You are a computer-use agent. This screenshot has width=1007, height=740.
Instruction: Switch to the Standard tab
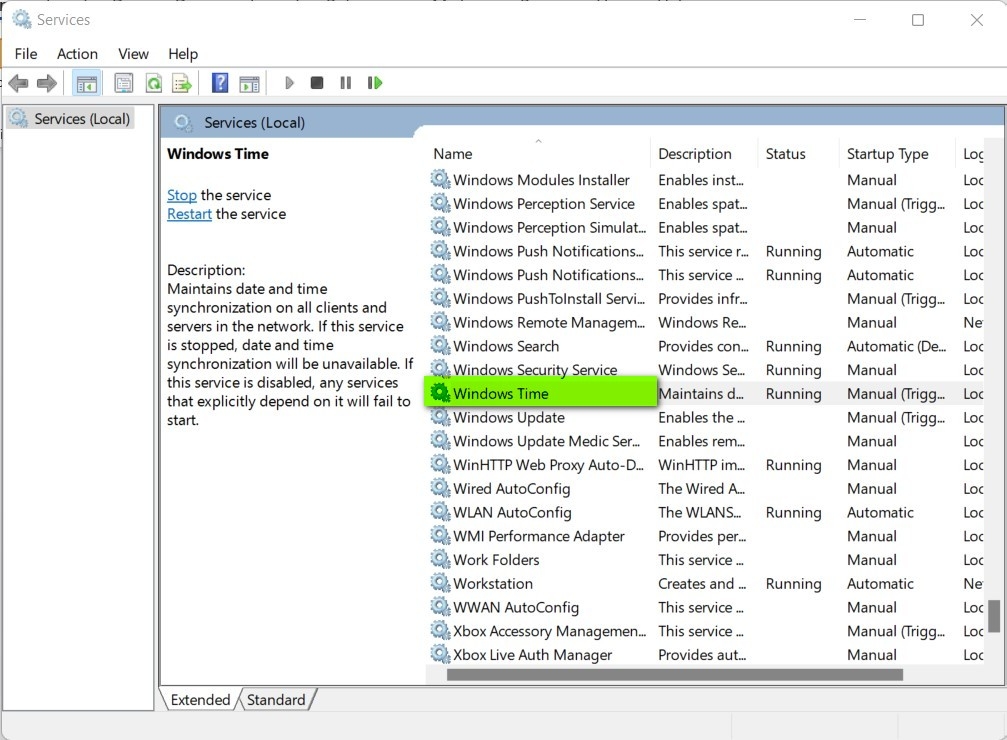[276, 699]
